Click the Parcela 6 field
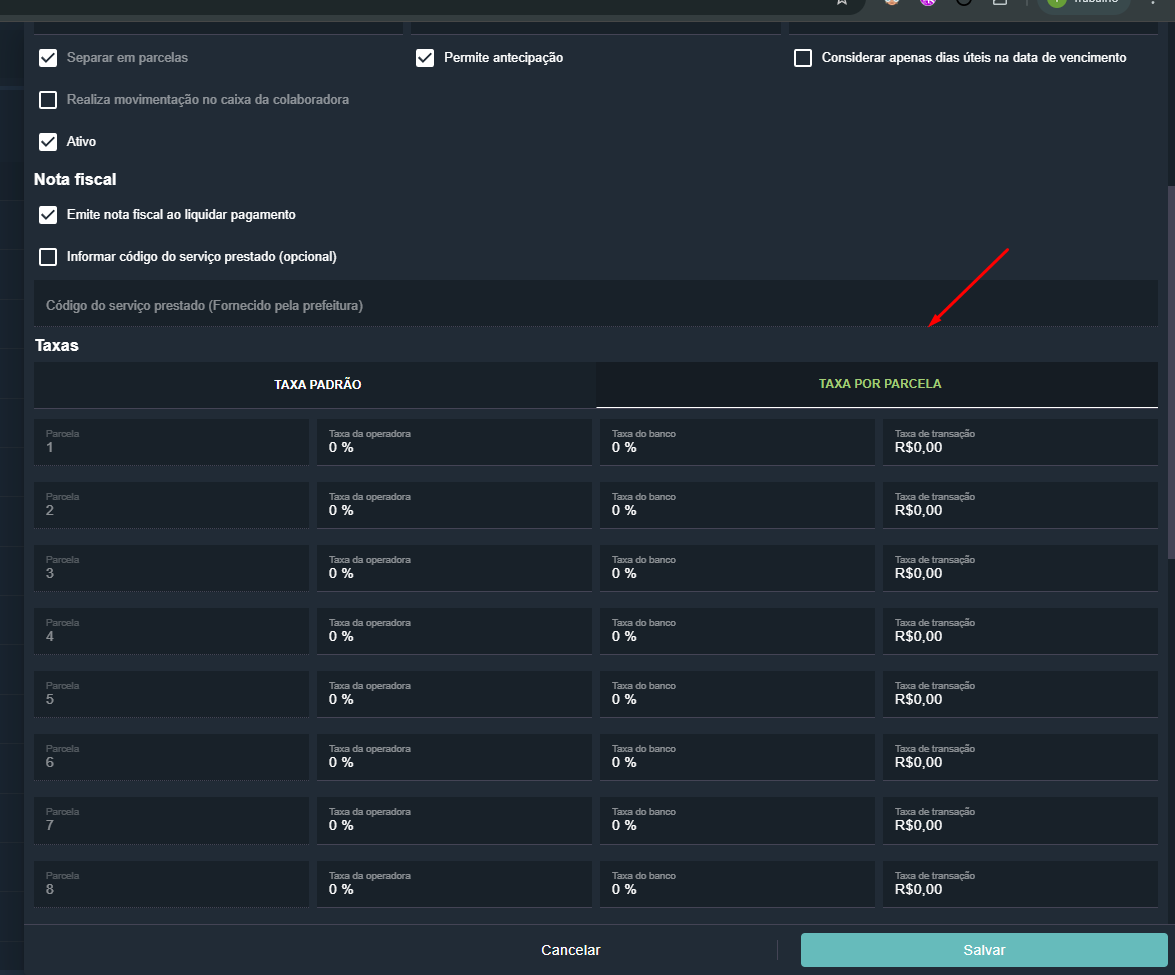 [171, 757]
